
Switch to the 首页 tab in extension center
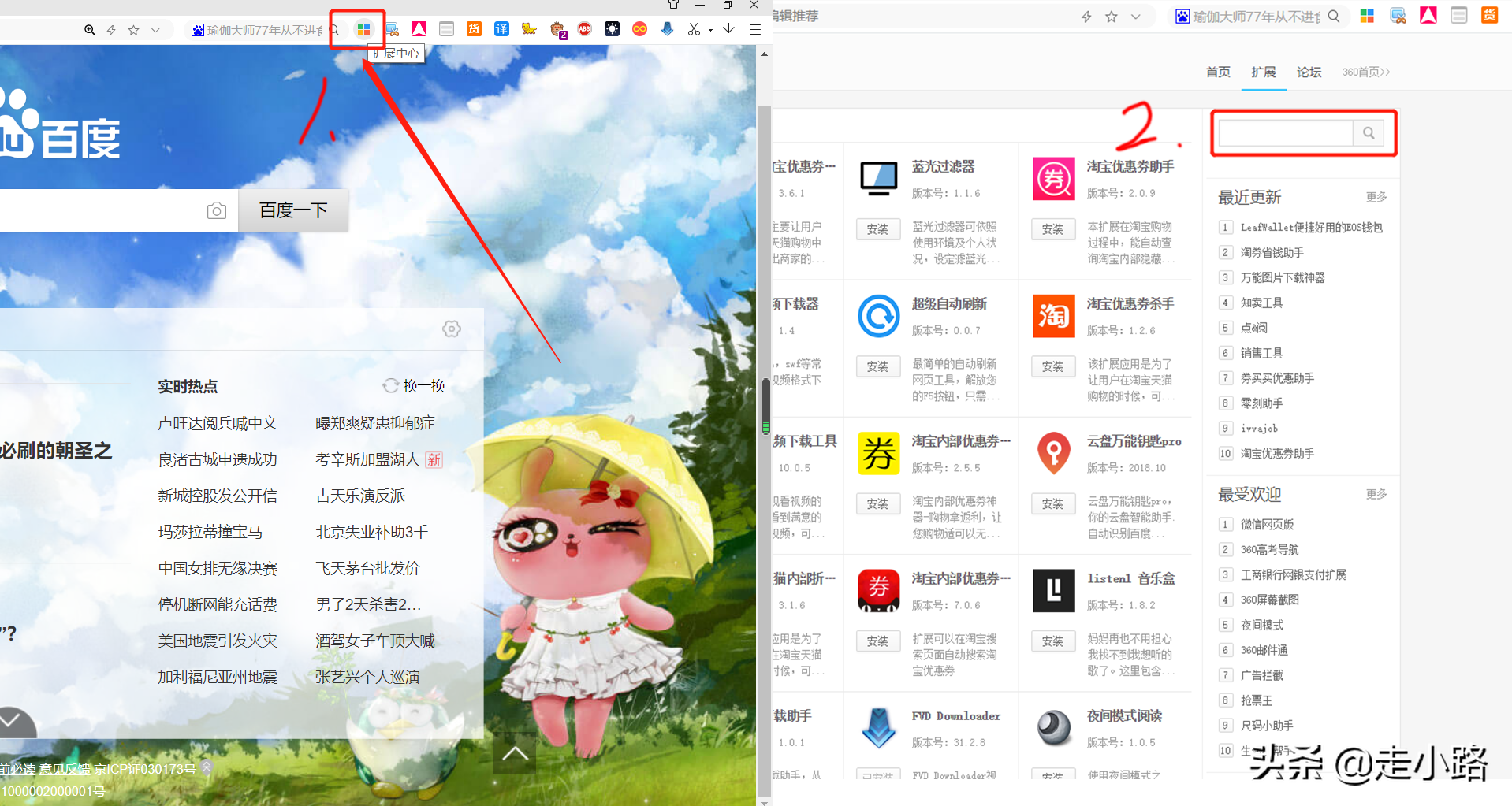coord(1218,72)
